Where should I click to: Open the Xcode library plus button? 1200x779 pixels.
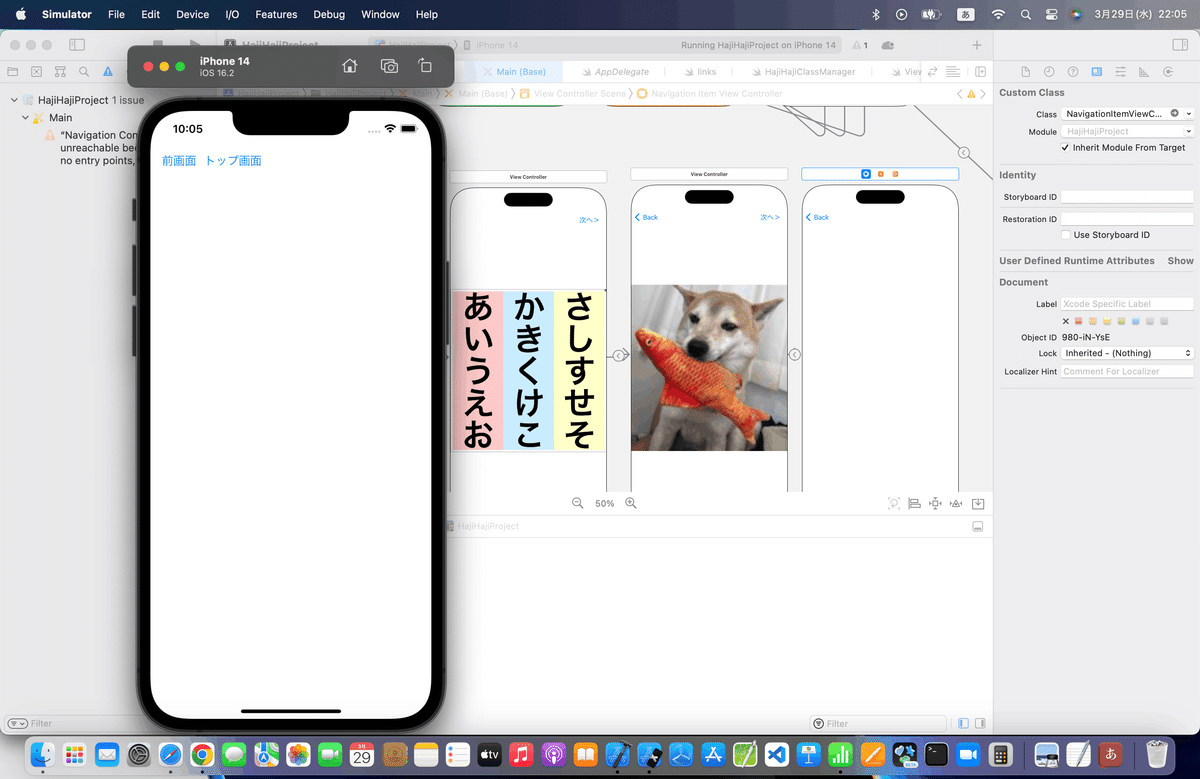(x=977, y=45)
